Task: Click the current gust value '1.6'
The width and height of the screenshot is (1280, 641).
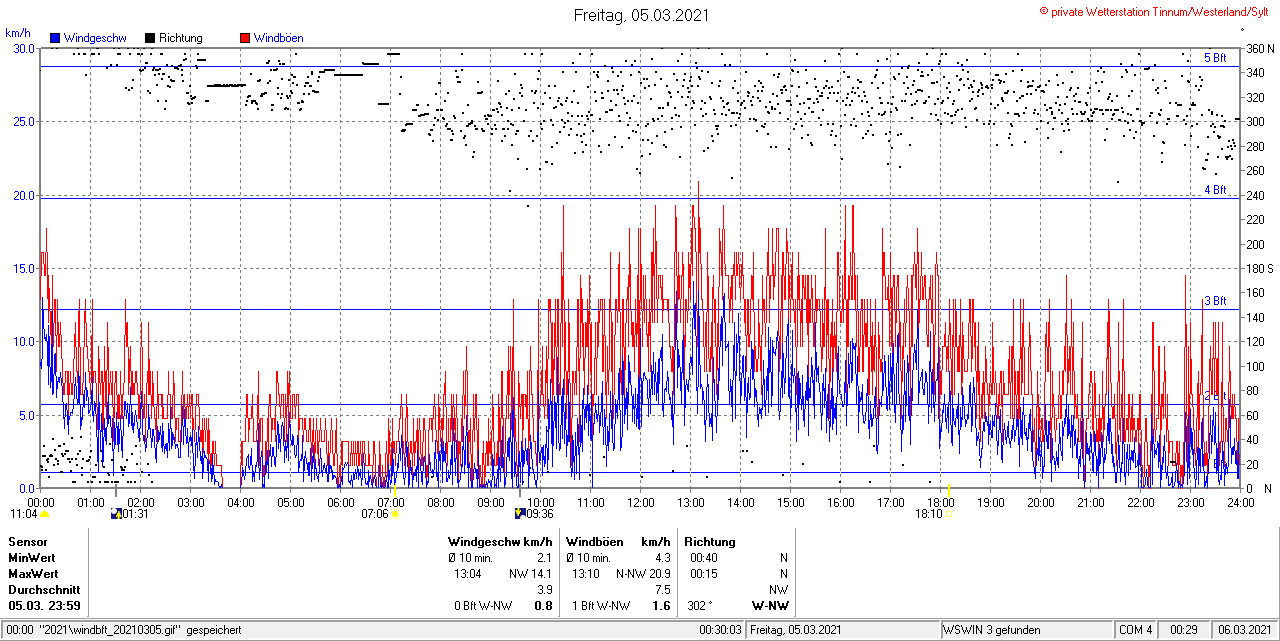Action: pos(662,606)
